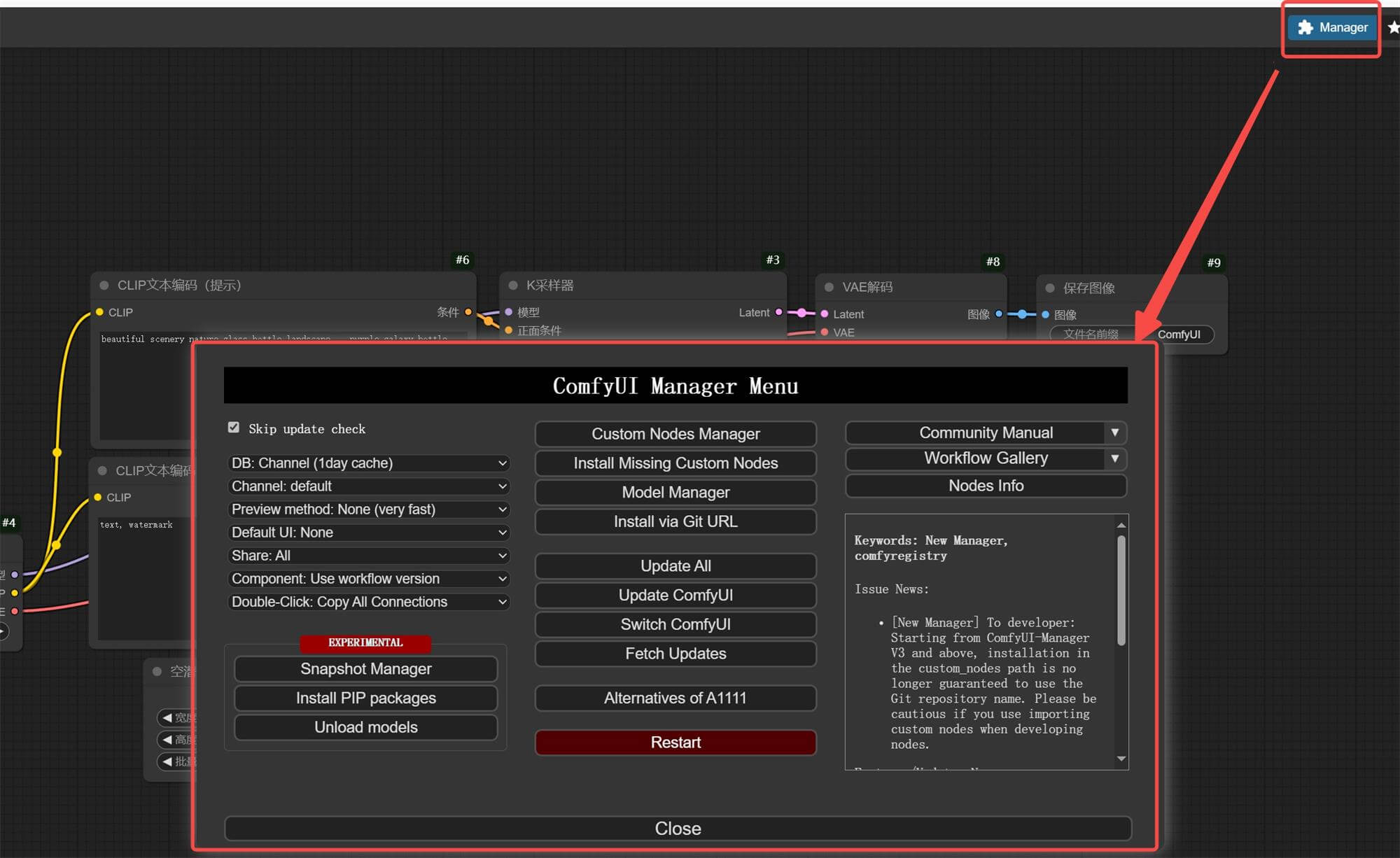Toggle Skip update check checkbox

click(x=234, y=428)
